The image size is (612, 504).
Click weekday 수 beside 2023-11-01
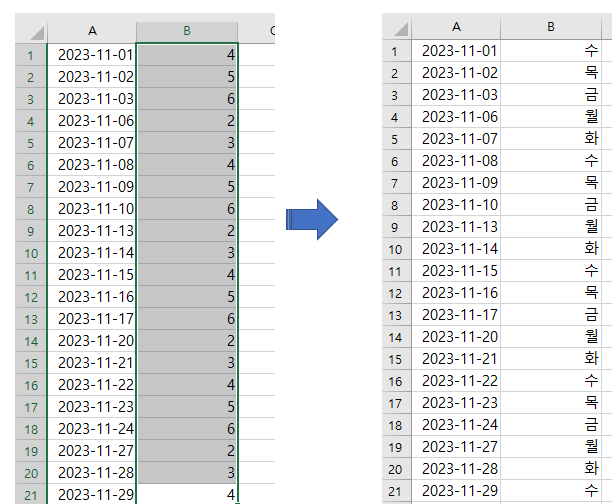(551, 51)
